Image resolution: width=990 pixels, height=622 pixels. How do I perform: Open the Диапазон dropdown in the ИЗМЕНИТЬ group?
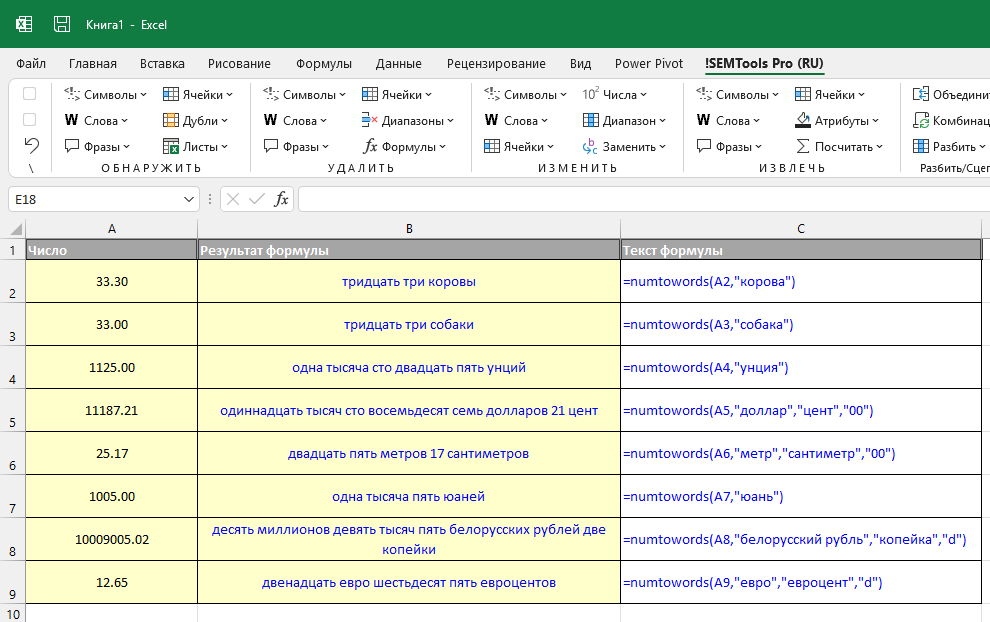(624, 121)
